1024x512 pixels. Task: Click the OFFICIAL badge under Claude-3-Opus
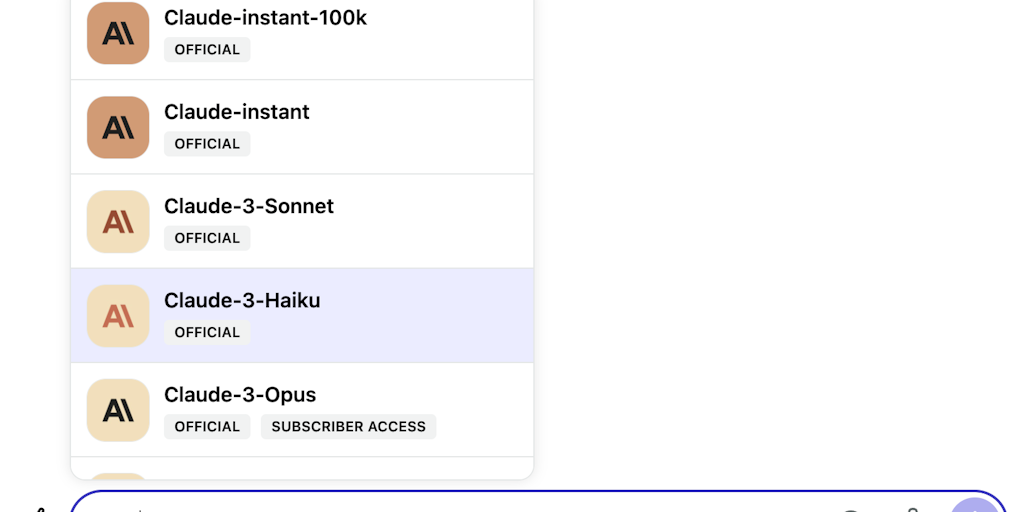[207, 427]
